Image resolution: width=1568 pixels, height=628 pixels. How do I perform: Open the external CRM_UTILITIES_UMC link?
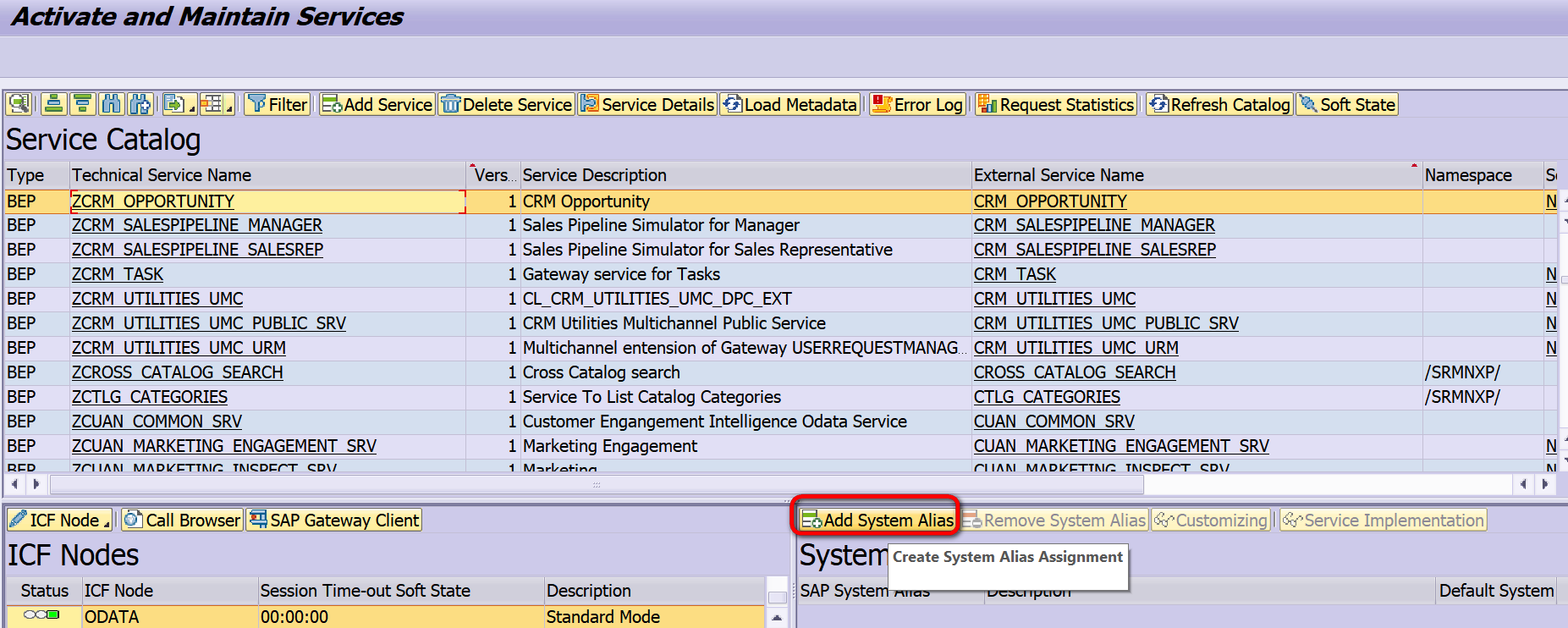(x=1055, y=299)
